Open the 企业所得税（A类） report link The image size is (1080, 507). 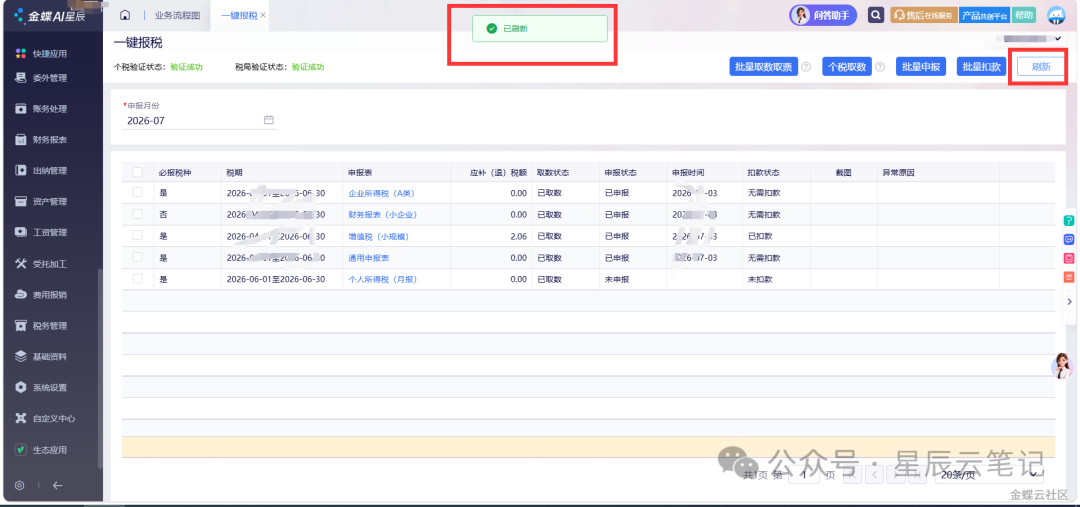click(382, 194)
